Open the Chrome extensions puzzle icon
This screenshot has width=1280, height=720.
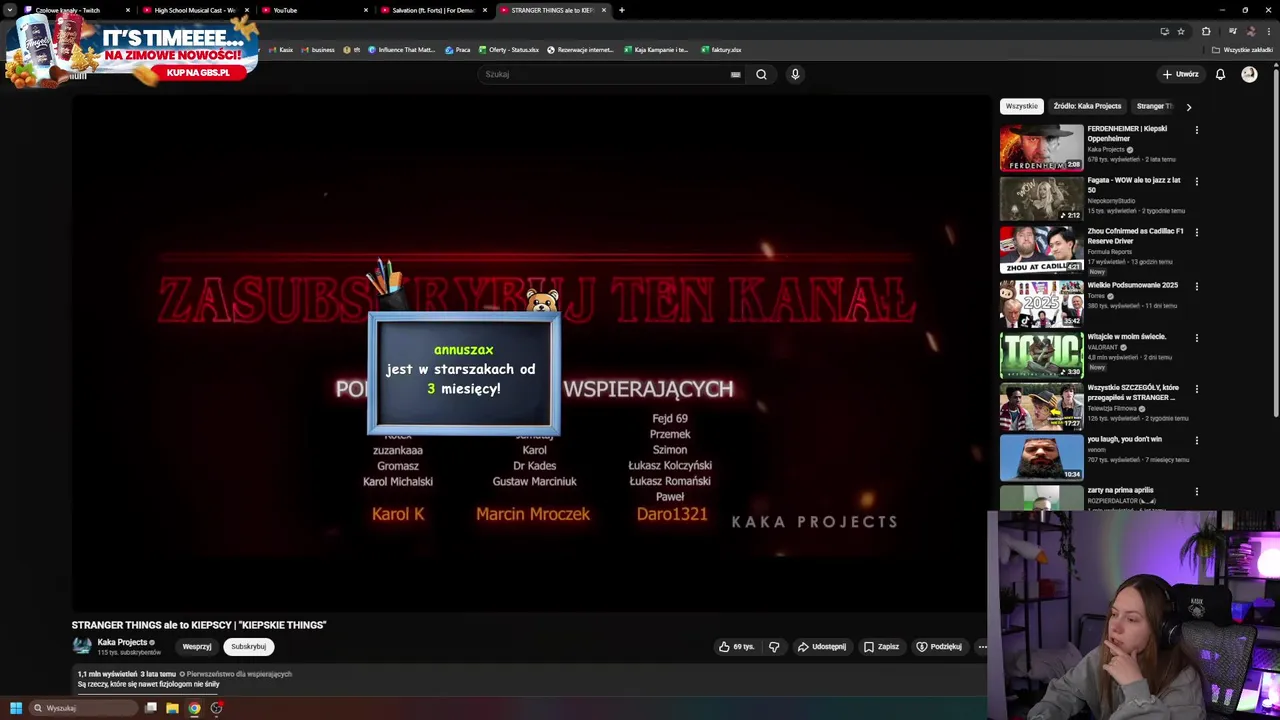[x=1206, y=31]
